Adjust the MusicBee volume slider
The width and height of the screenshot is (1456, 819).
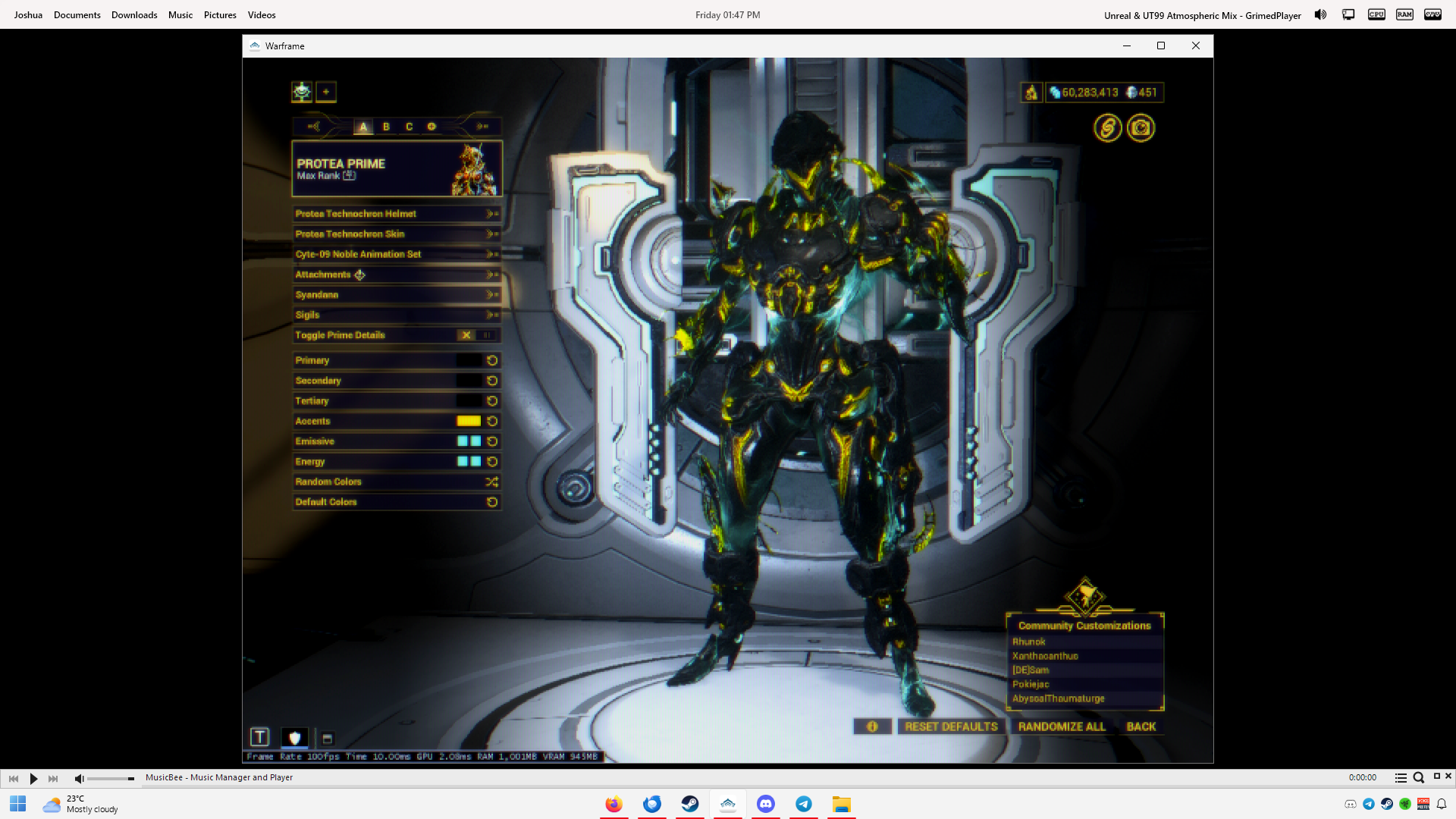click(111, 779)
